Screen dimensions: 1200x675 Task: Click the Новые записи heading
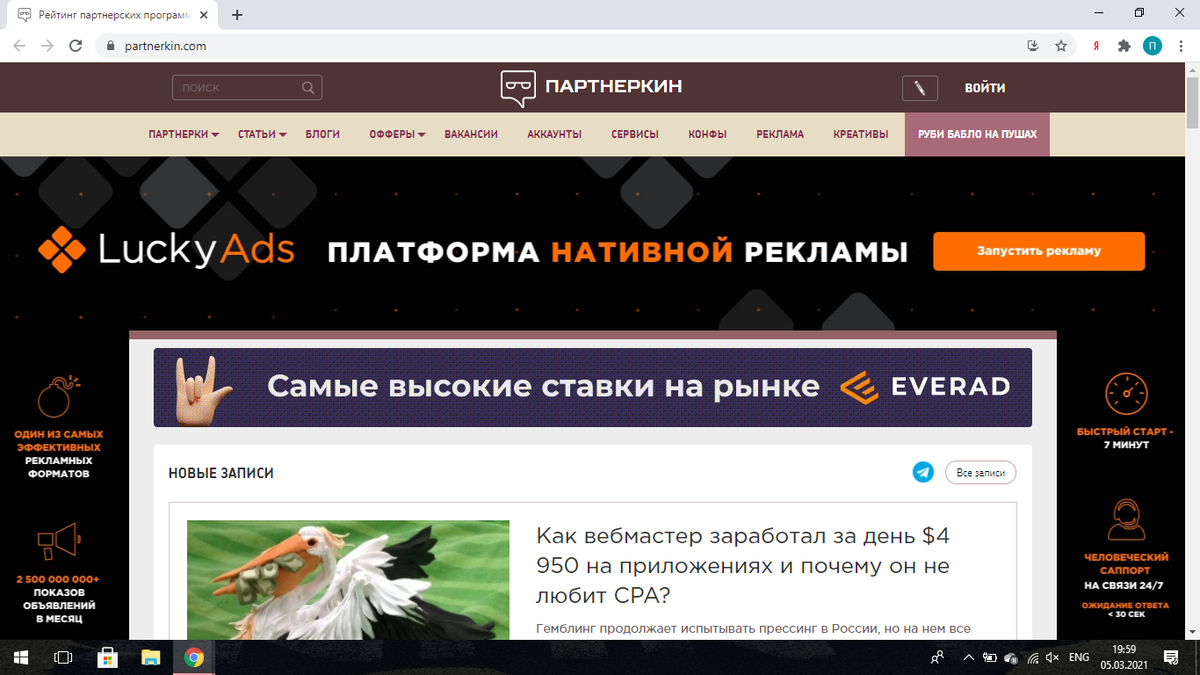click(221, 473)
